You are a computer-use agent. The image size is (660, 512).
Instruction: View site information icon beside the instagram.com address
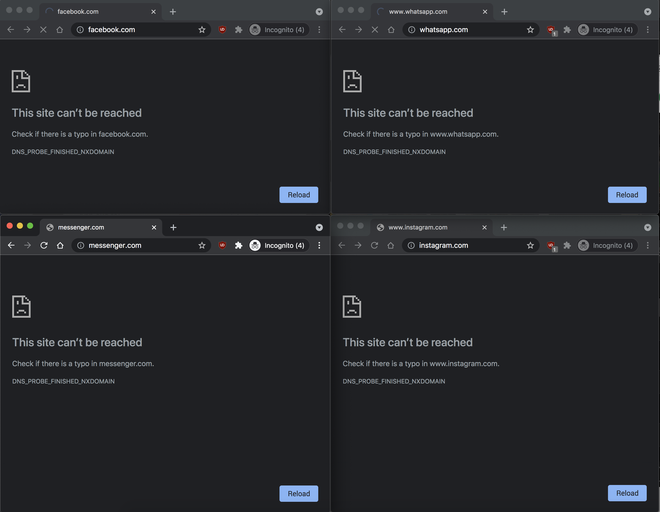410,245
